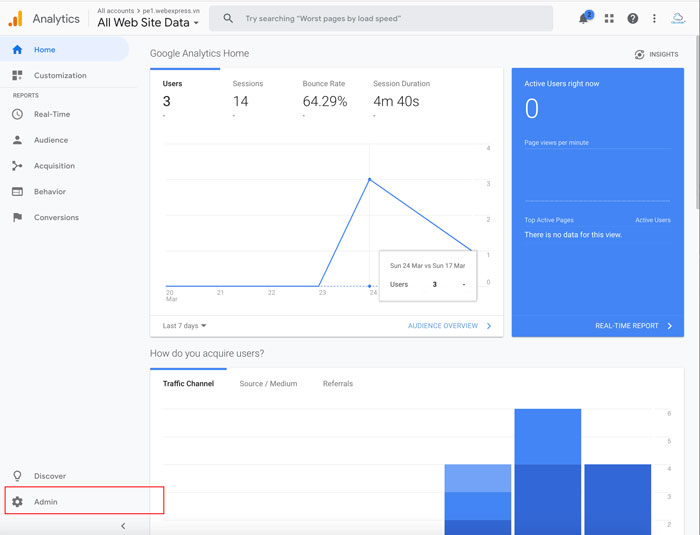Expand the Audience reports section
Screen dimensions: 700x535
click(x=50, y=140)
